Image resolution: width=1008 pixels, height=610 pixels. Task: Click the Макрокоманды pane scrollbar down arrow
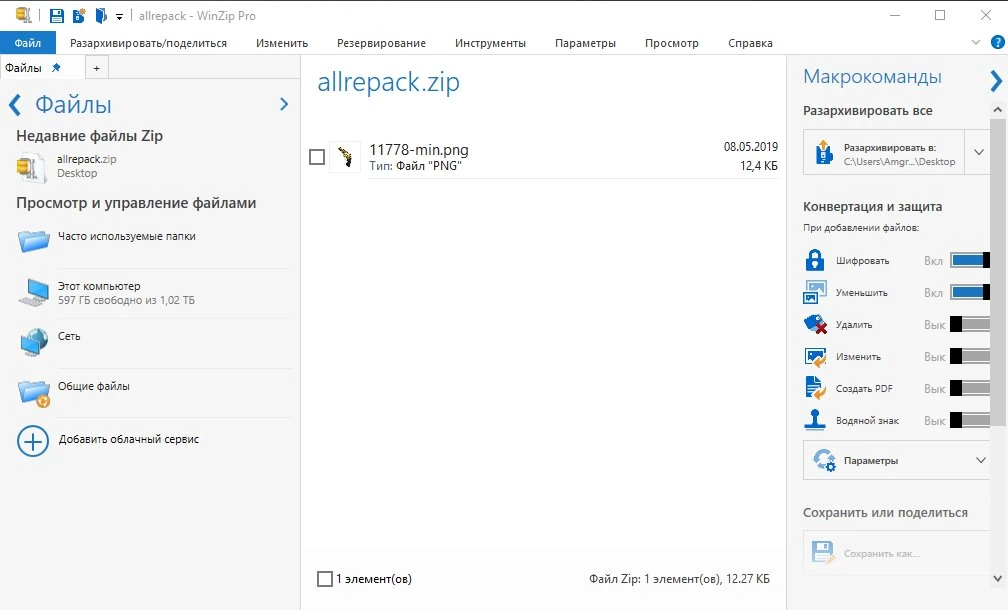coord(998,579)
